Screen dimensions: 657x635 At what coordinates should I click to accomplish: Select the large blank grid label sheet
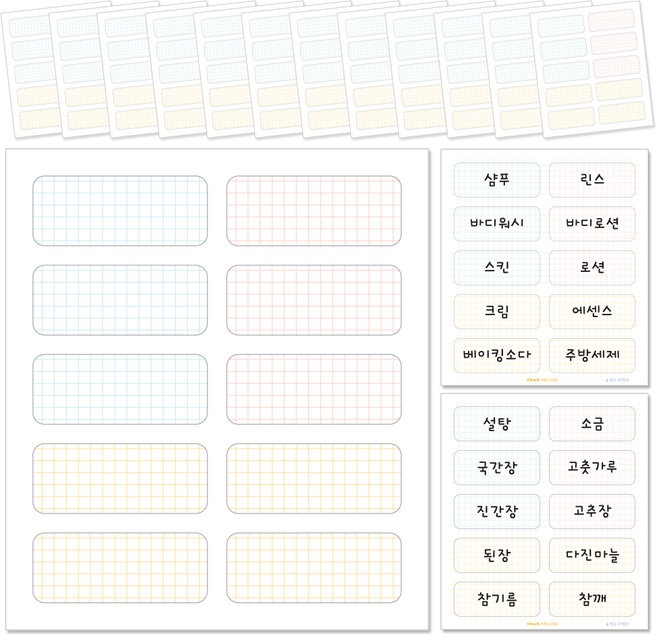(217, 389)
